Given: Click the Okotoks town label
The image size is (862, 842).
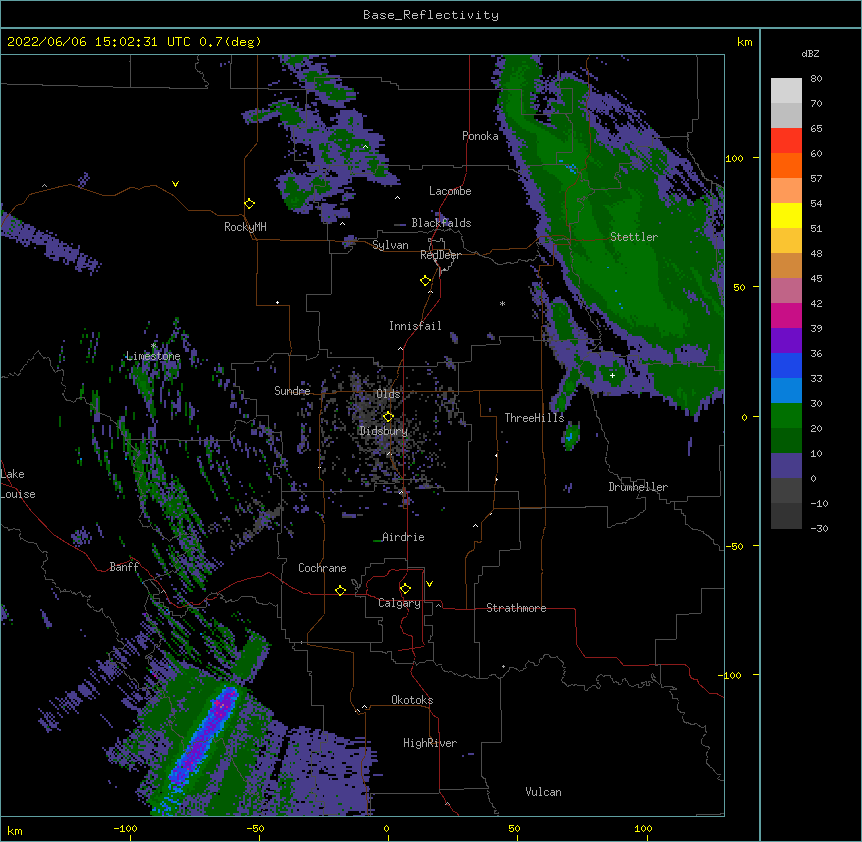Looking at the screenshot, I should pyautogui.click(x=412, y=700).
